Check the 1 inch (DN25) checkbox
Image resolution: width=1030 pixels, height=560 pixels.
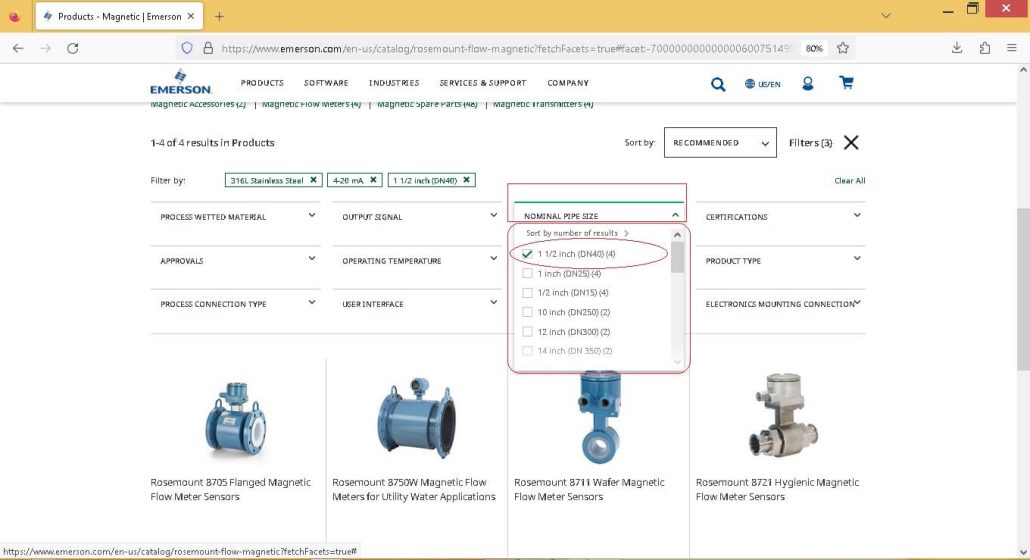[527, 274]
